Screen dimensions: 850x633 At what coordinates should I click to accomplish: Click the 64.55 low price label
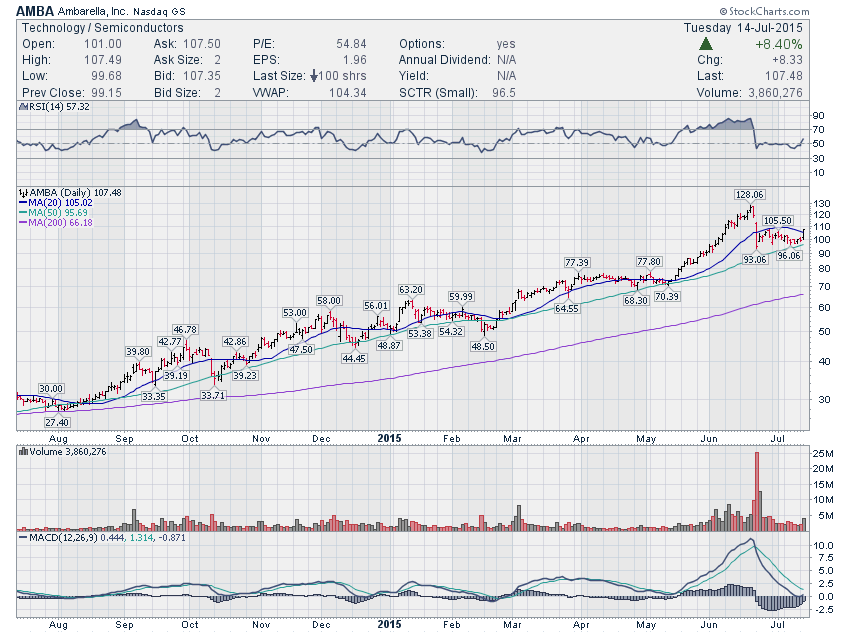566,308
